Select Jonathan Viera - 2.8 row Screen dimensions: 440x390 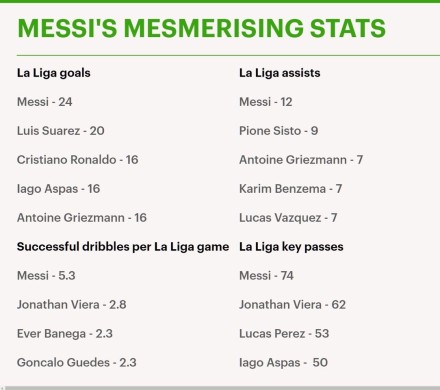(x=72, y=305)
